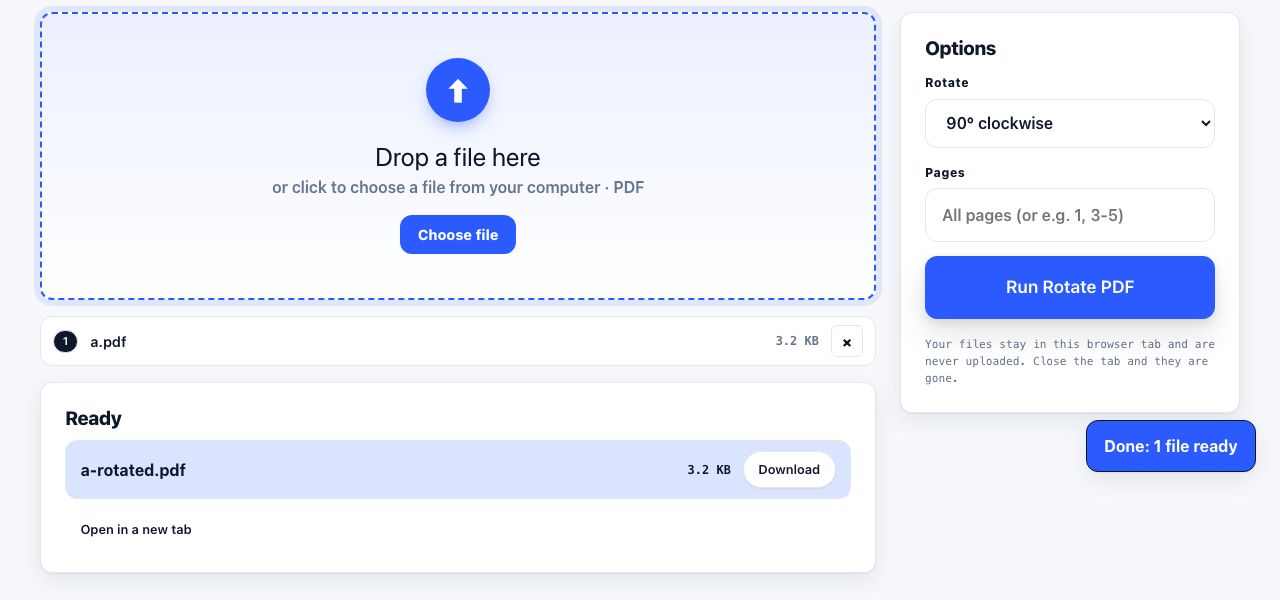Click the a-rotated.pdf file name
1280x600 pixels.
(133, 470)
